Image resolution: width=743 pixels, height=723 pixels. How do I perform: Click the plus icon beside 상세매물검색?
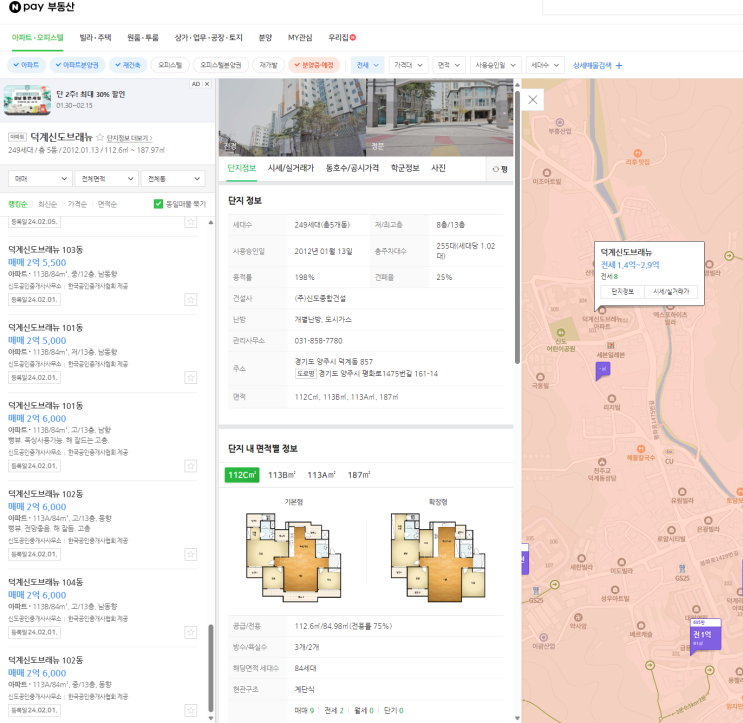coord(619,65)
